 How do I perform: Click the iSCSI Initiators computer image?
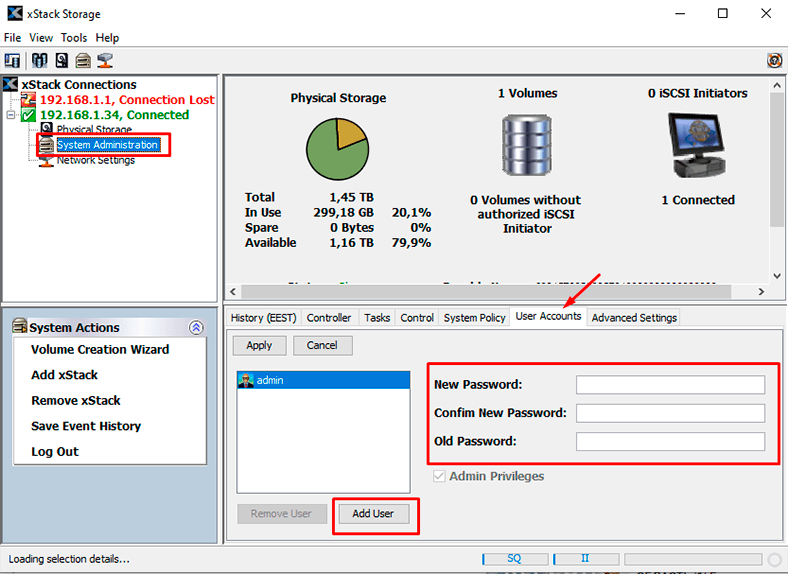coord(698,145)
